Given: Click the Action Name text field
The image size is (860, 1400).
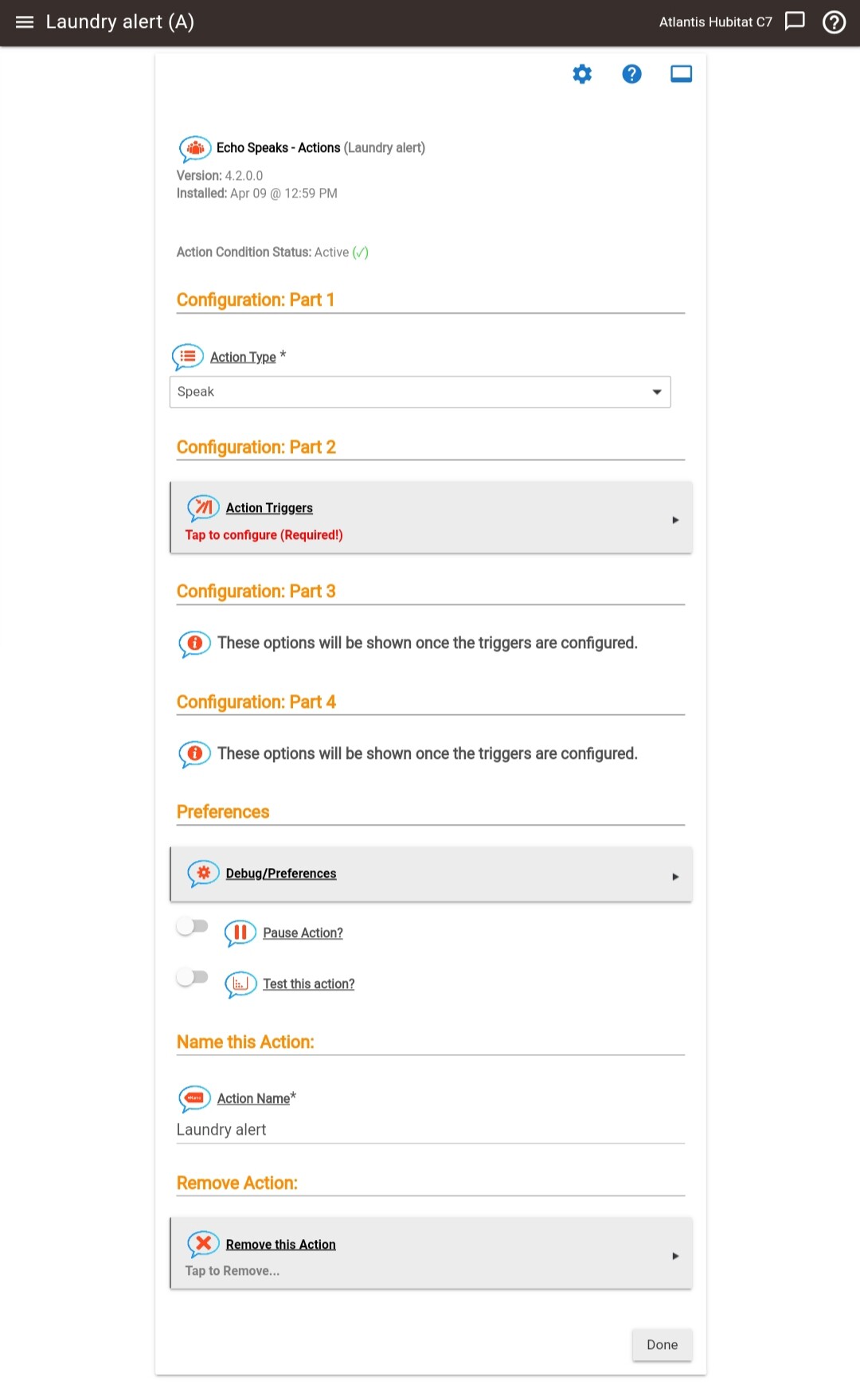Looking at the screenshot, I should tap(430, 1130).
